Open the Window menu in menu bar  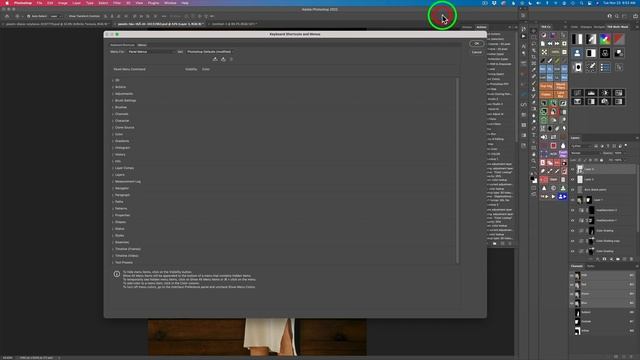(170, 3)
